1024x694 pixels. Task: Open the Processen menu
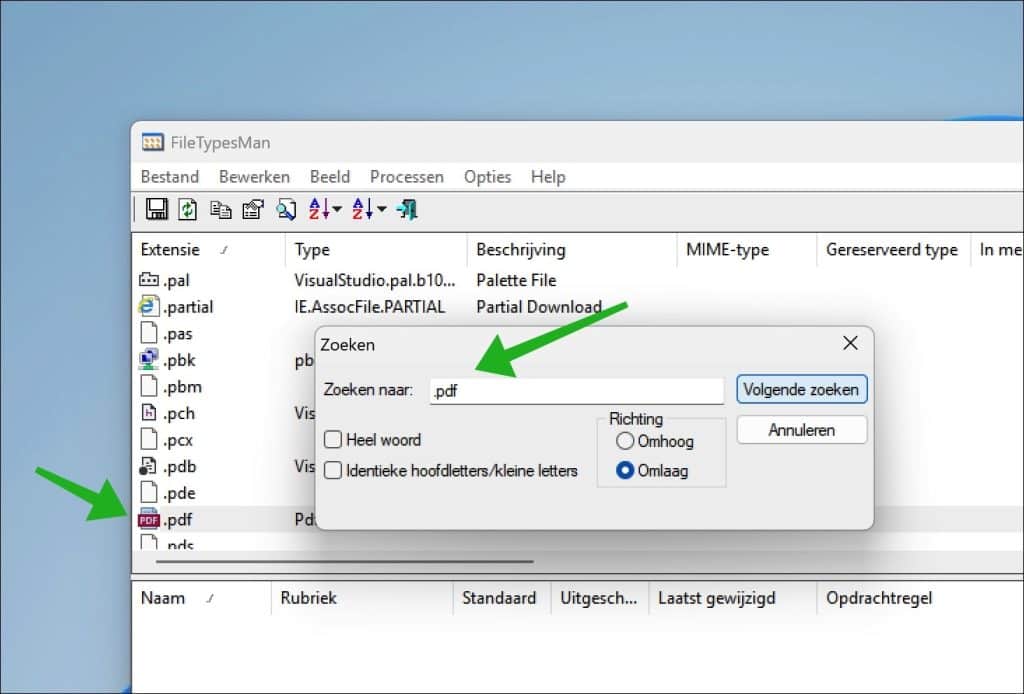[x=407, y=176]
